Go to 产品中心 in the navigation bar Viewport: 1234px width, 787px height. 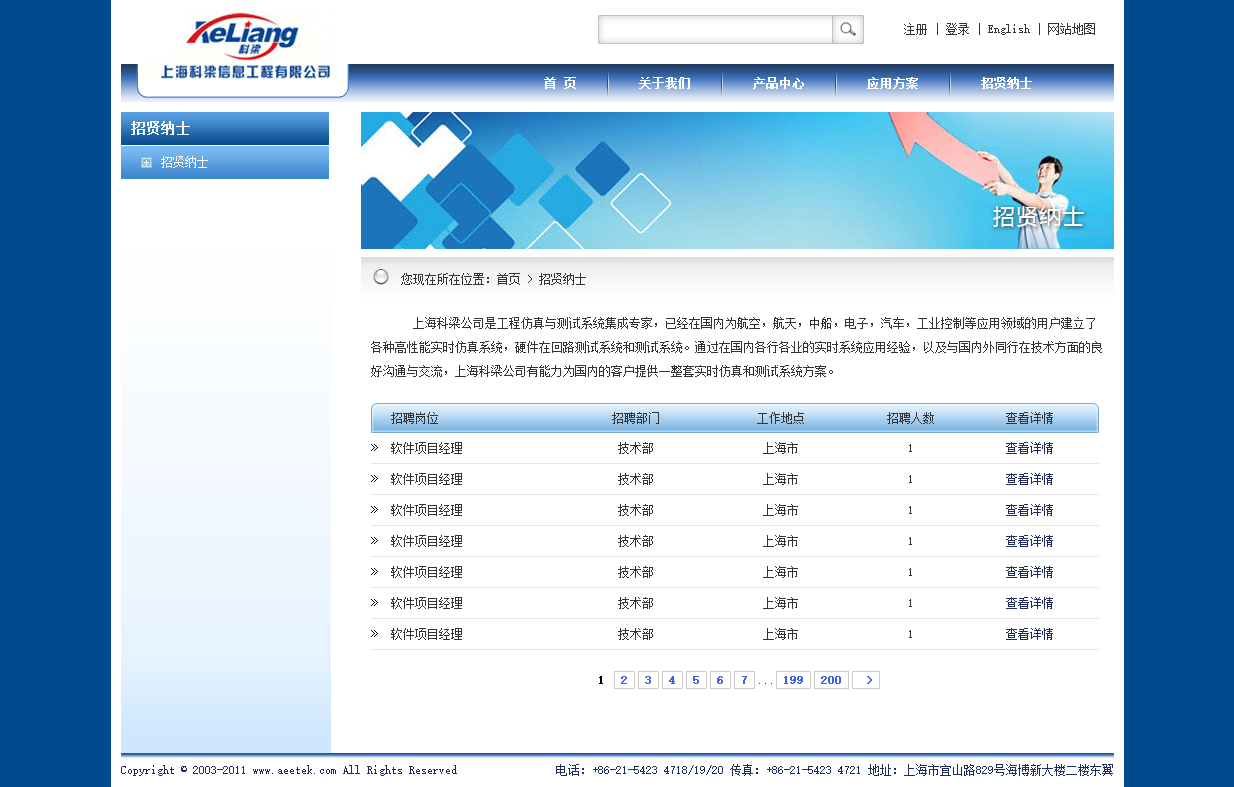[778, 84]
